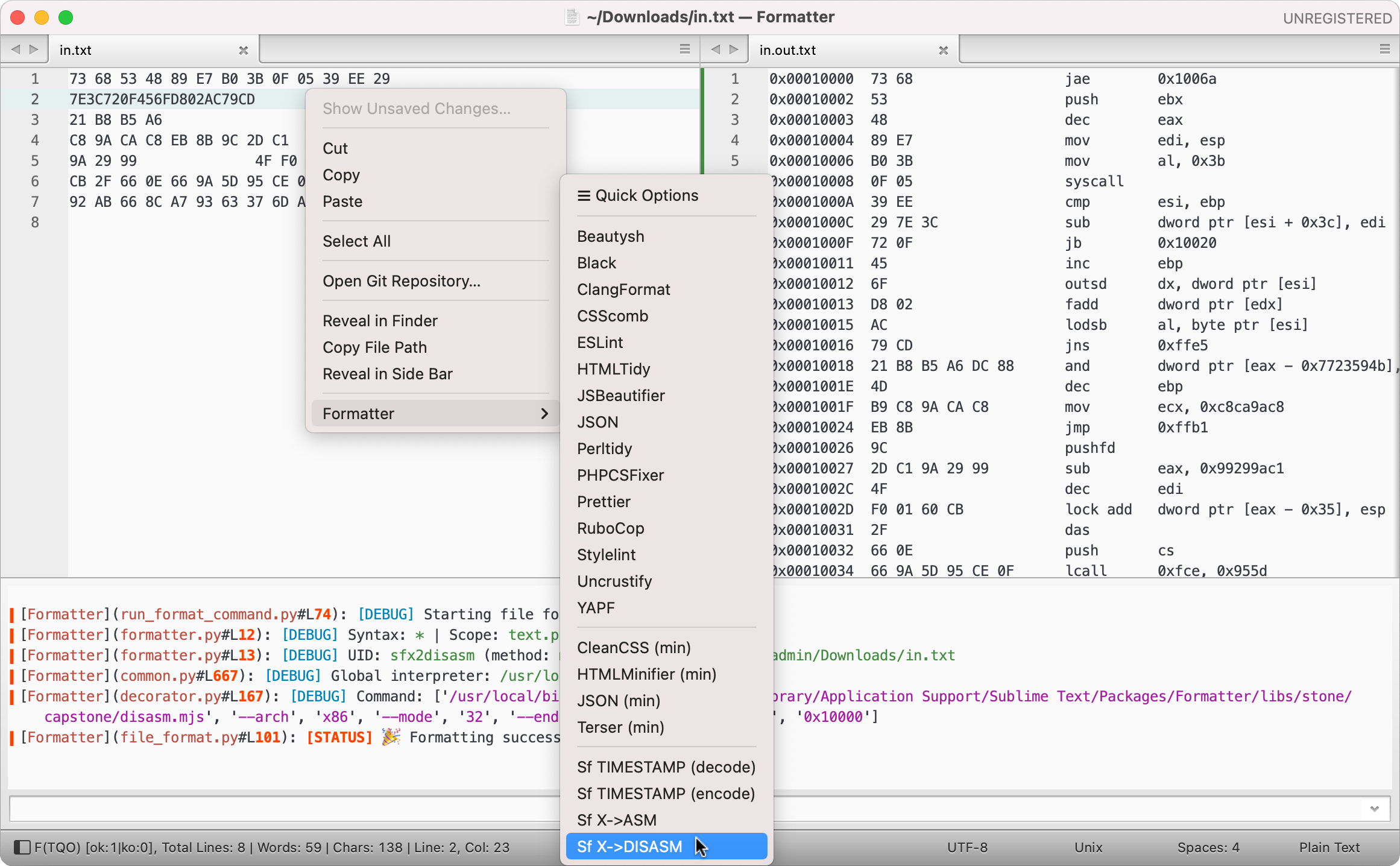Toggle the sidebar icon in status bar

22,847
